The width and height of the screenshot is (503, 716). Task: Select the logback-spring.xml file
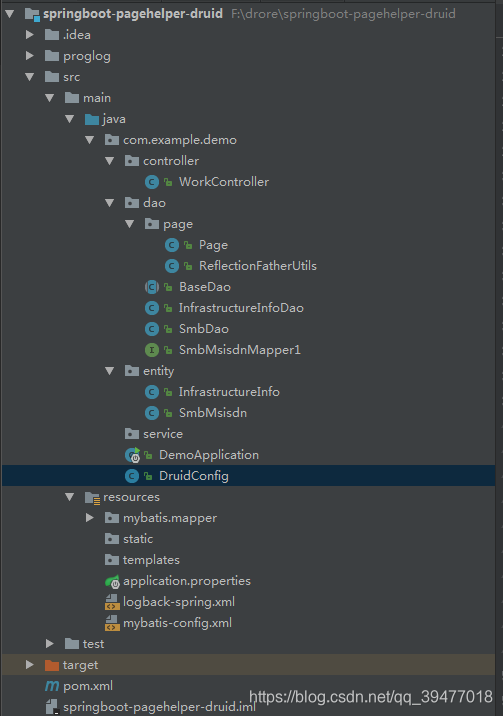click(x=179, y=602)
